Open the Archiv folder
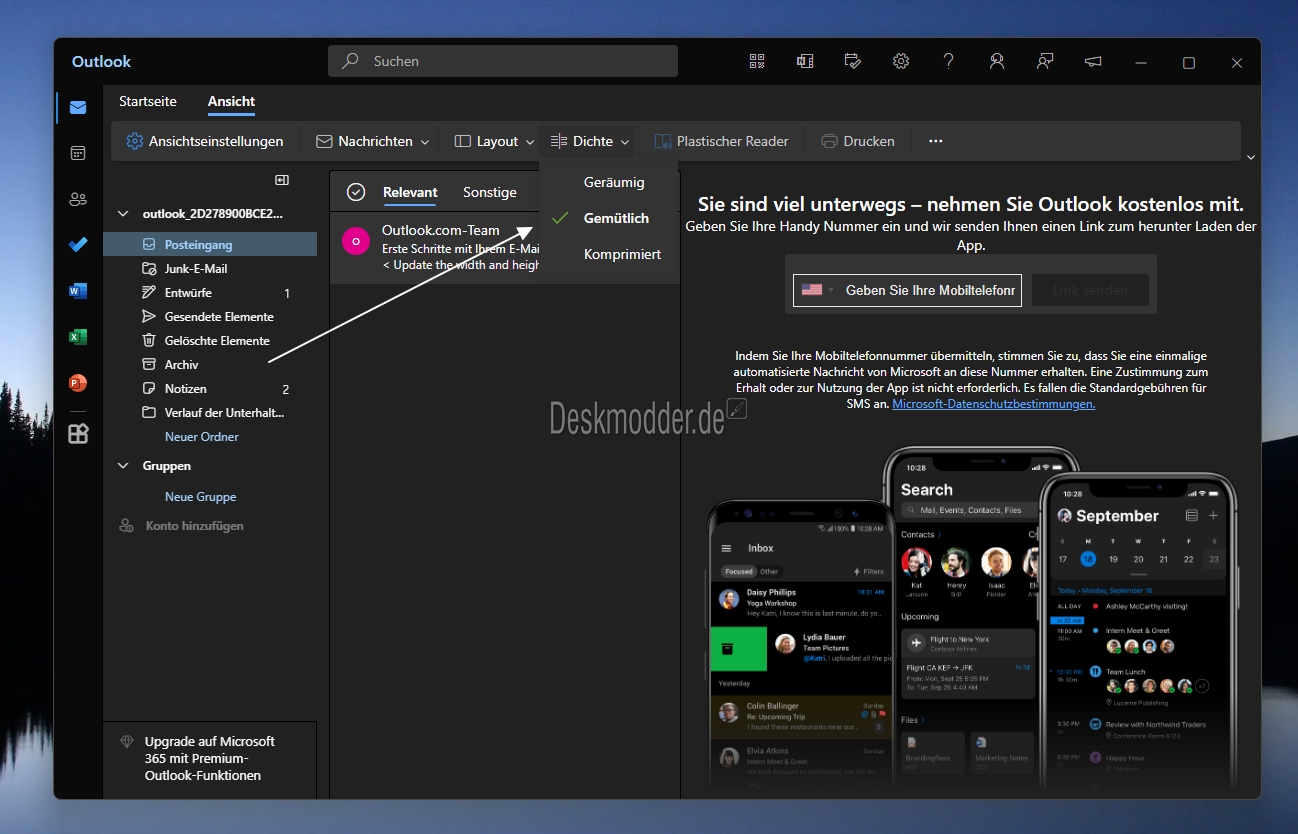The image size is (1298, 834). tap(210, 364)
